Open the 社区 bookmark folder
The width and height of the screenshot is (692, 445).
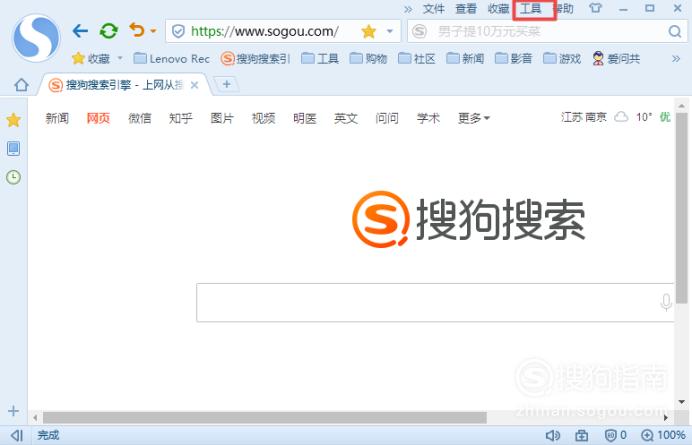[x=417, y=58]
